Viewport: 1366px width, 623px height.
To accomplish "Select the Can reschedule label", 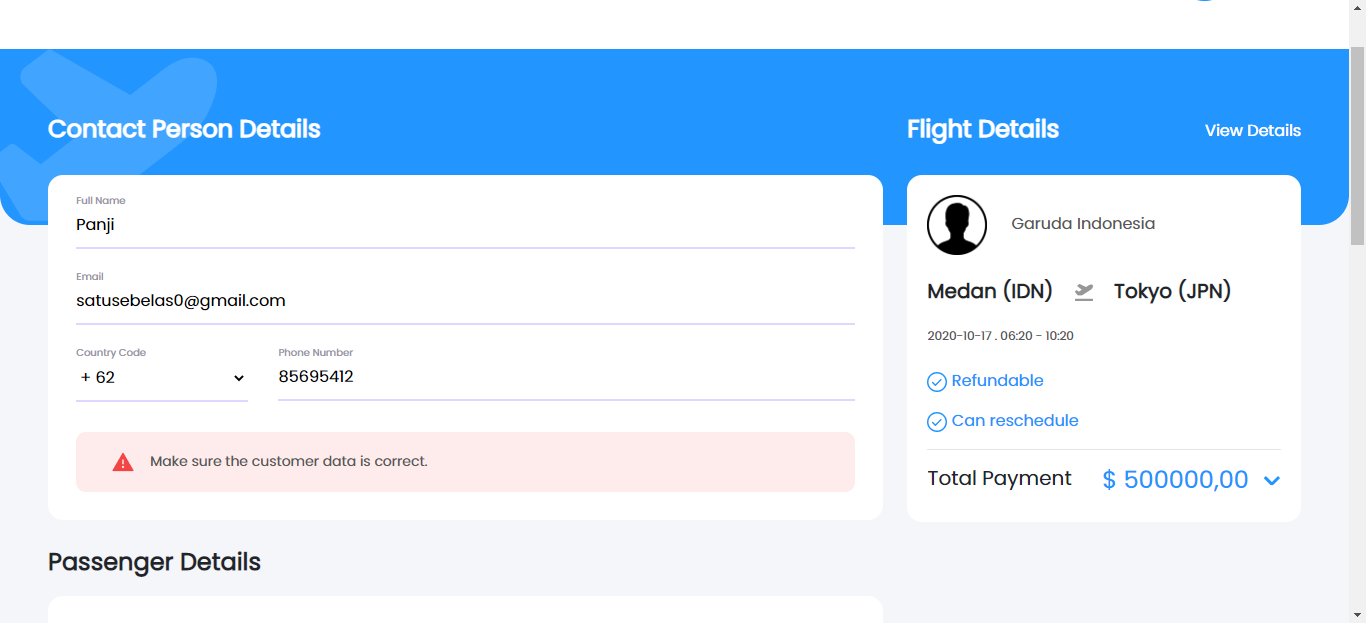I will [1015, 421].
